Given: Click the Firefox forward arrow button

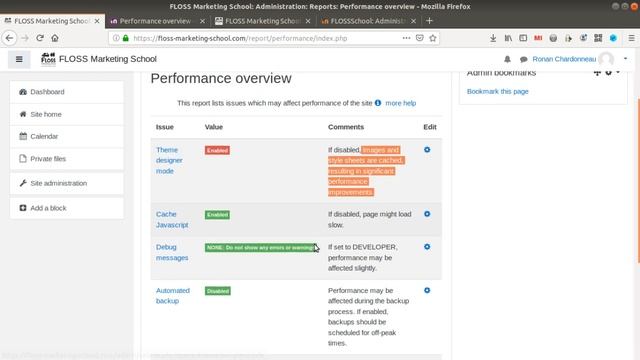Looking at the screenshot, I should point(25,38).
